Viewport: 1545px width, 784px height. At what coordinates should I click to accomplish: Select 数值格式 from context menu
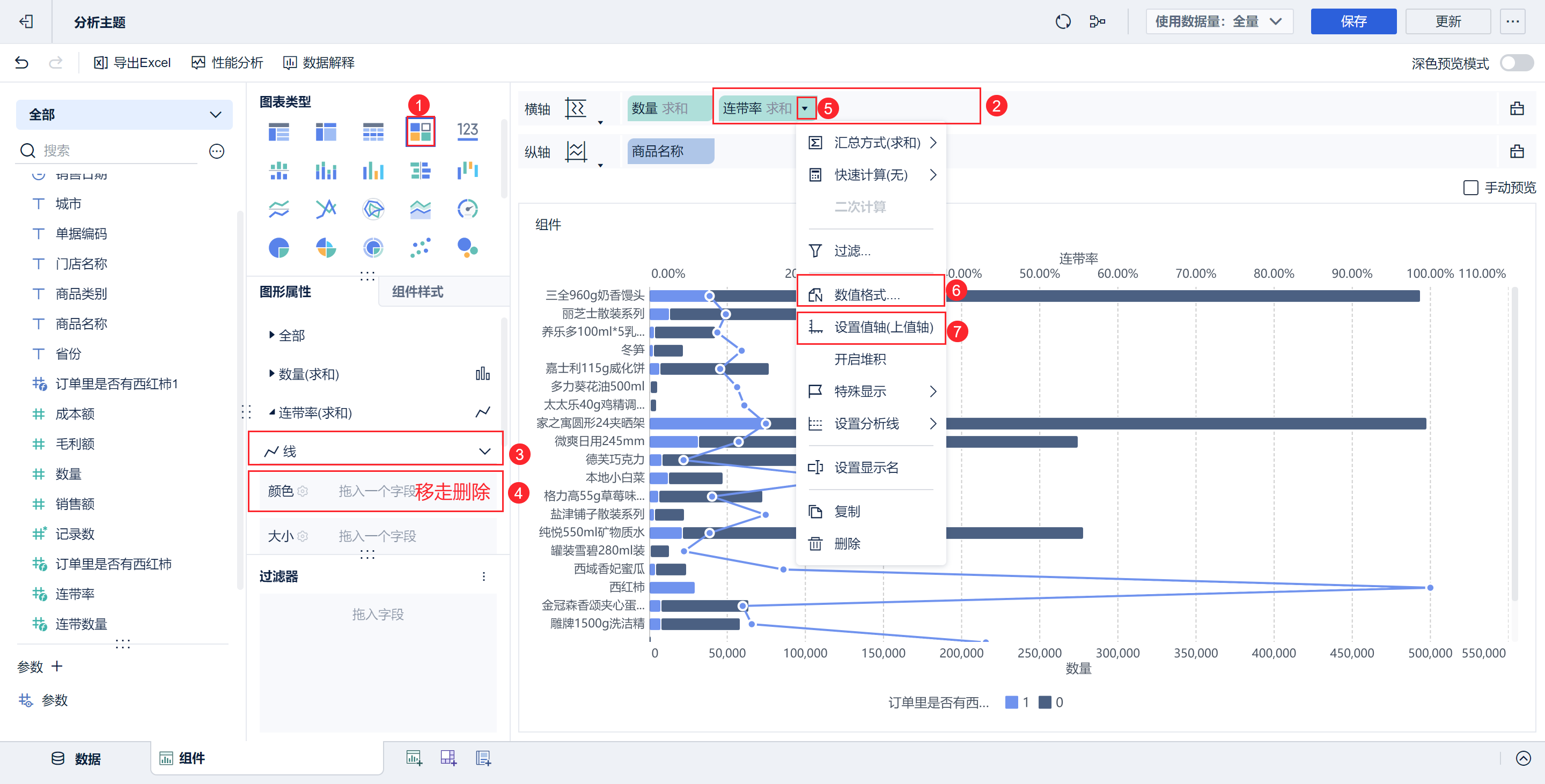click(867, 295)
